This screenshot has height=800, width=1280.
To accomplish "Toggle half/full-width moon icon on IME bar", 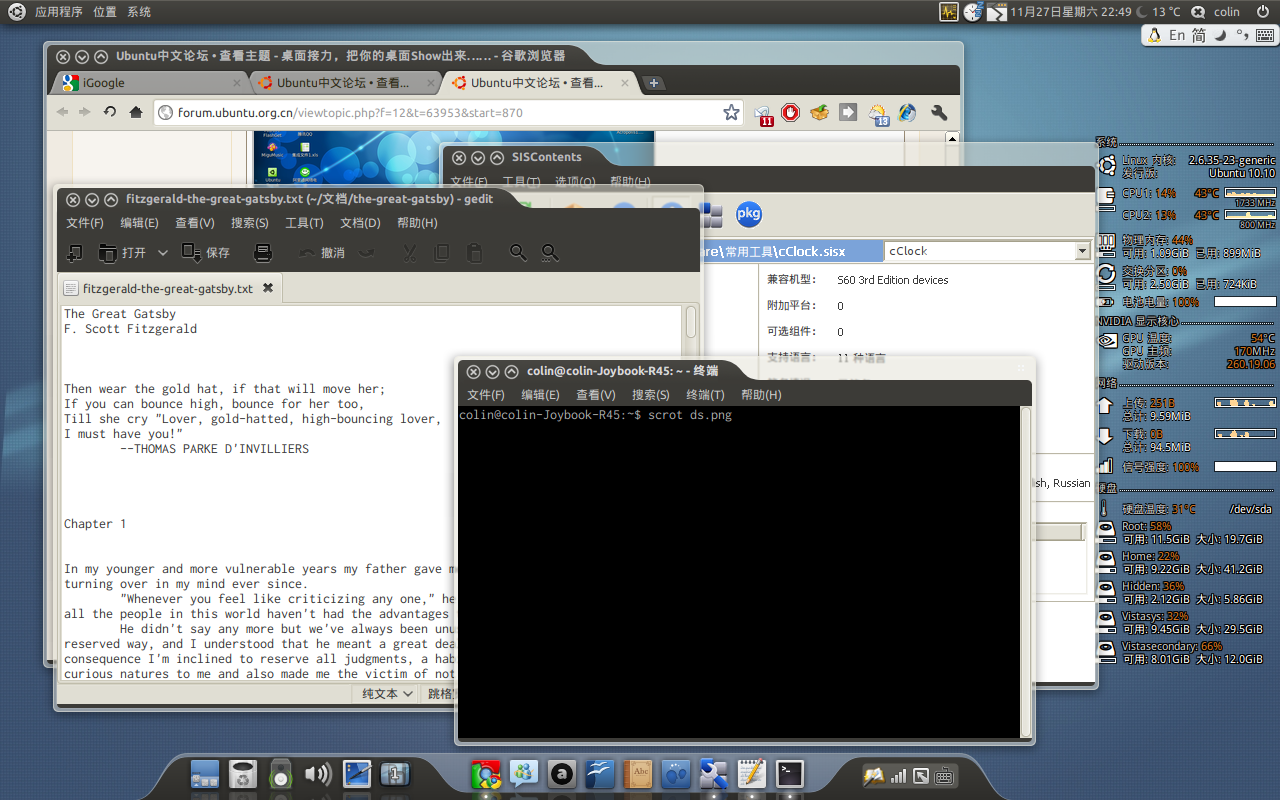I will pyautogui.click(x=1221, y=35).
